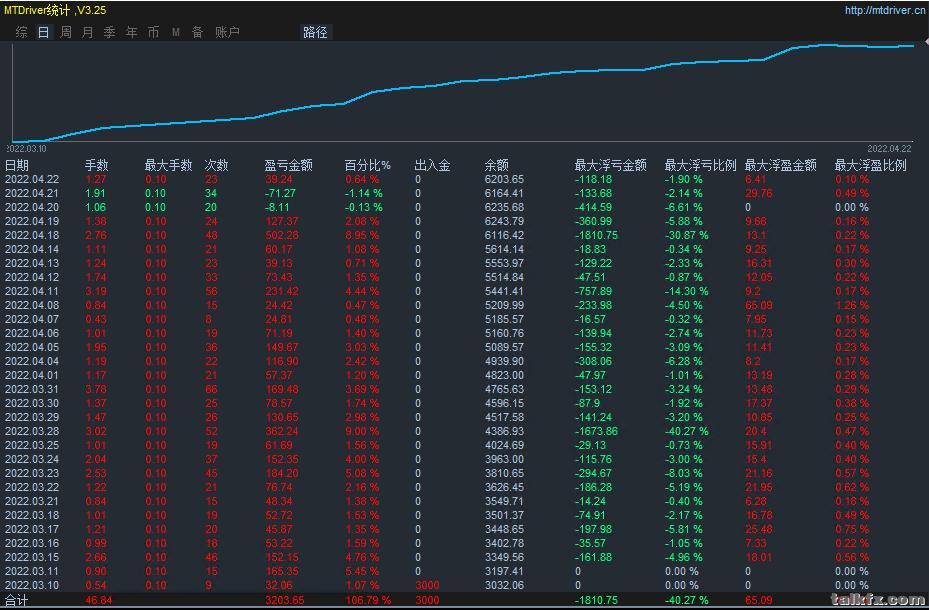Open the 备 notes tab
929x610 pixels.
[198, 32]
